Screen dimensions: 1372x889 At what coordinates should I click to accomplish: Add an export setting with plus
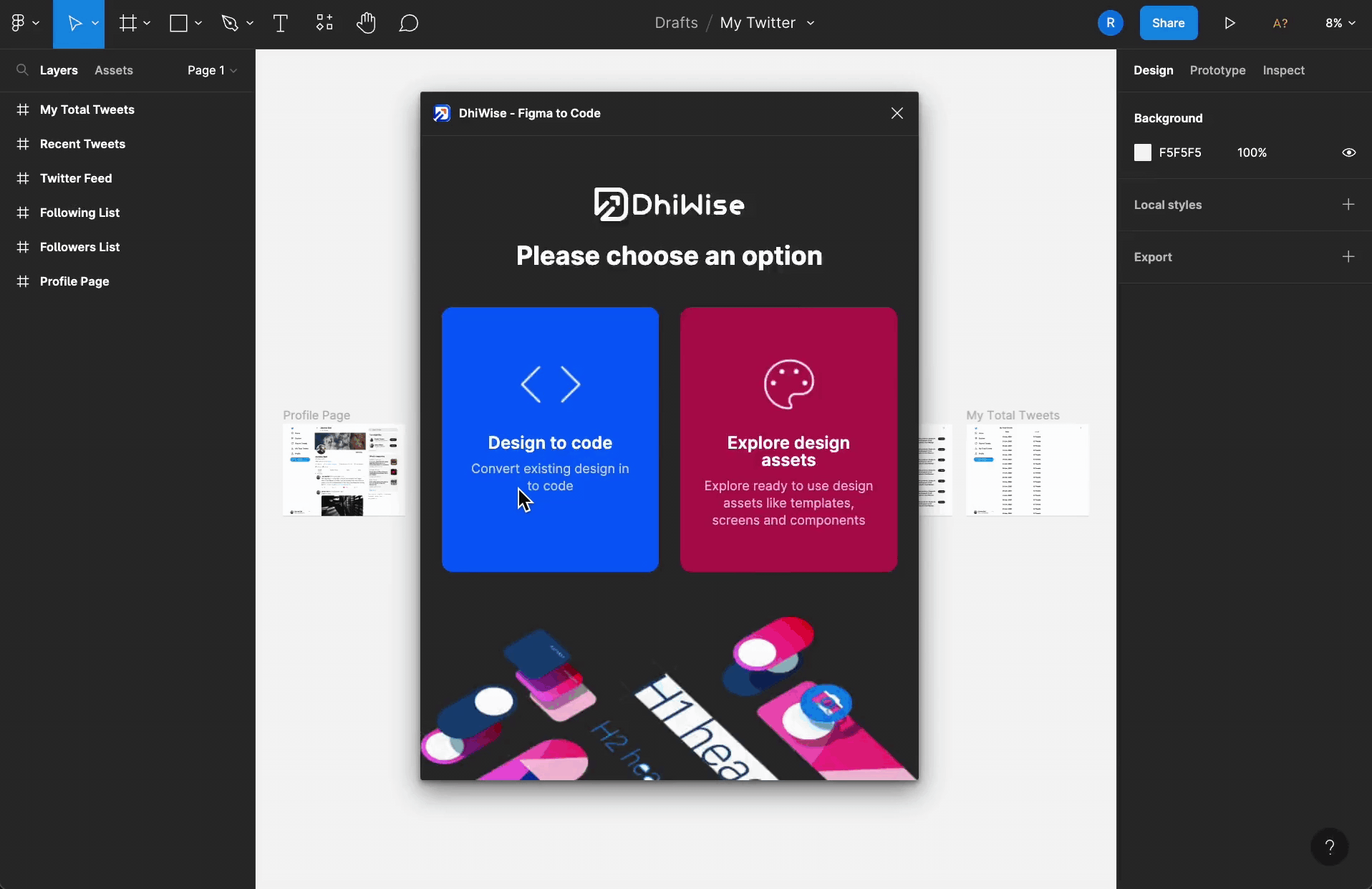click(x=1348, y=256)
